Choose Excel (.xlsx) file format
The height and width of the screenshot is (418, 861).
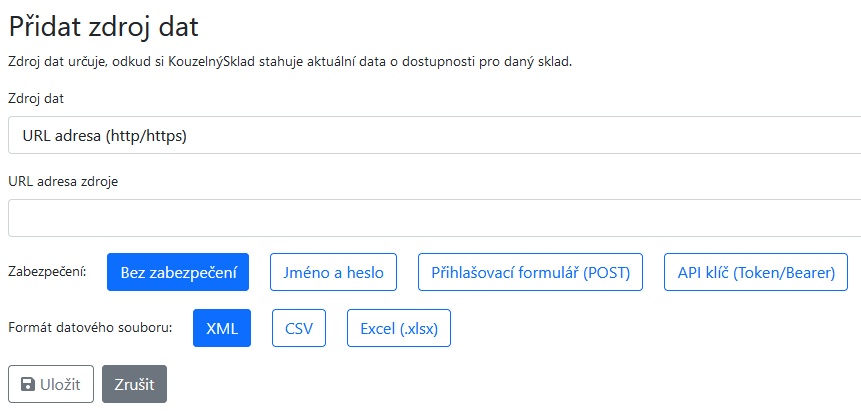[398, 328]
